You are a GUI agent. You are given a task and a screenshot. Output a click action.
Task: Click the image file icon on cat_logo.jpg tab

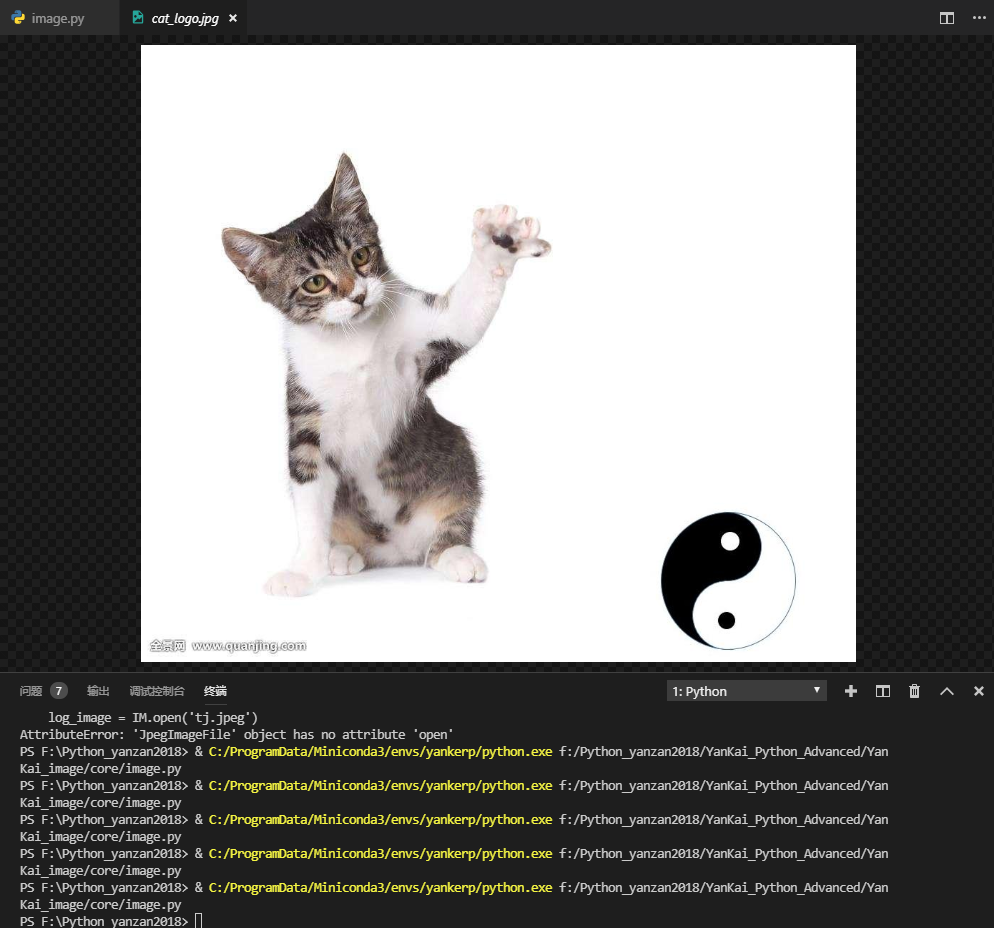(138, 18)
